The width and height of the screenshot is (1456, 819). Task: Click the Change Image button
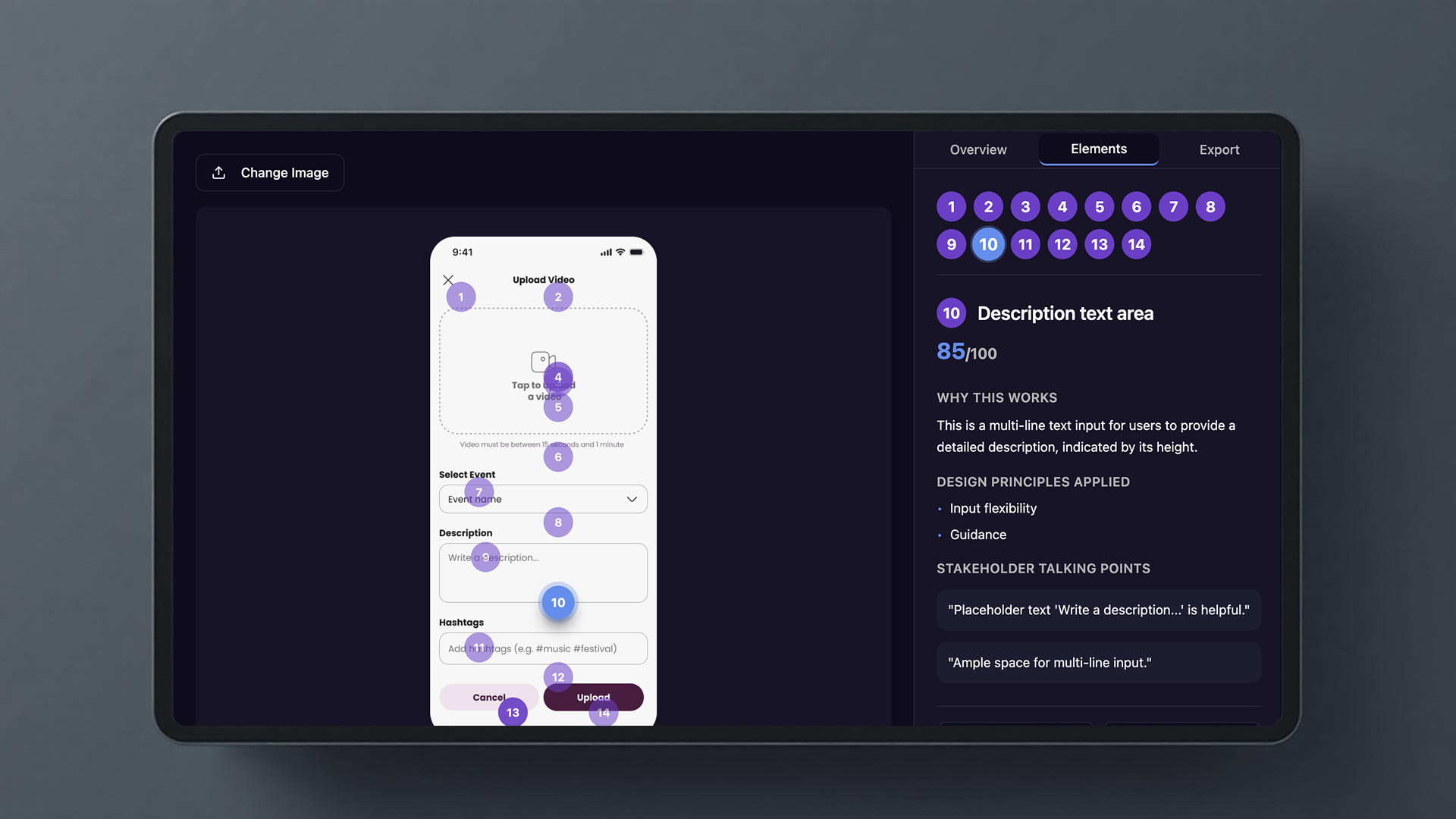[270, 172]
